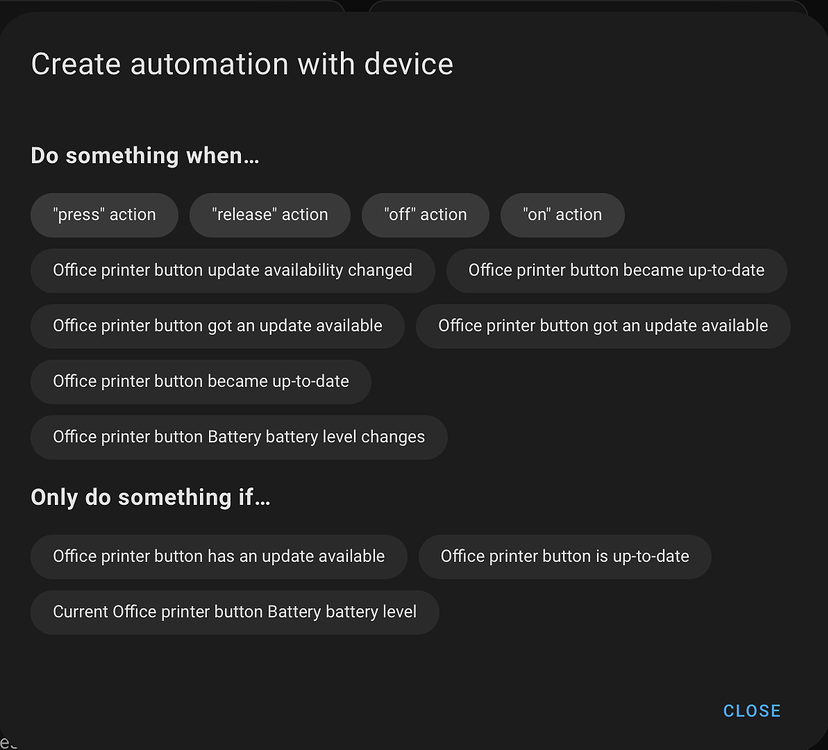Choose the "off" action trigger
Viewport: 828px width, 750px height.
pyautogui.click(x=425, y=214)
